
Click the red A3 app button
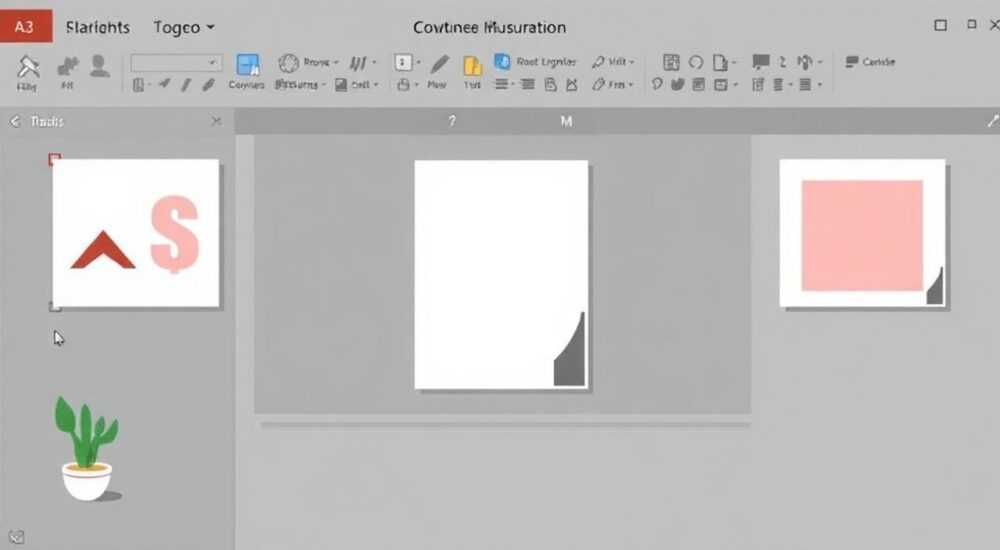pos(26,27)
